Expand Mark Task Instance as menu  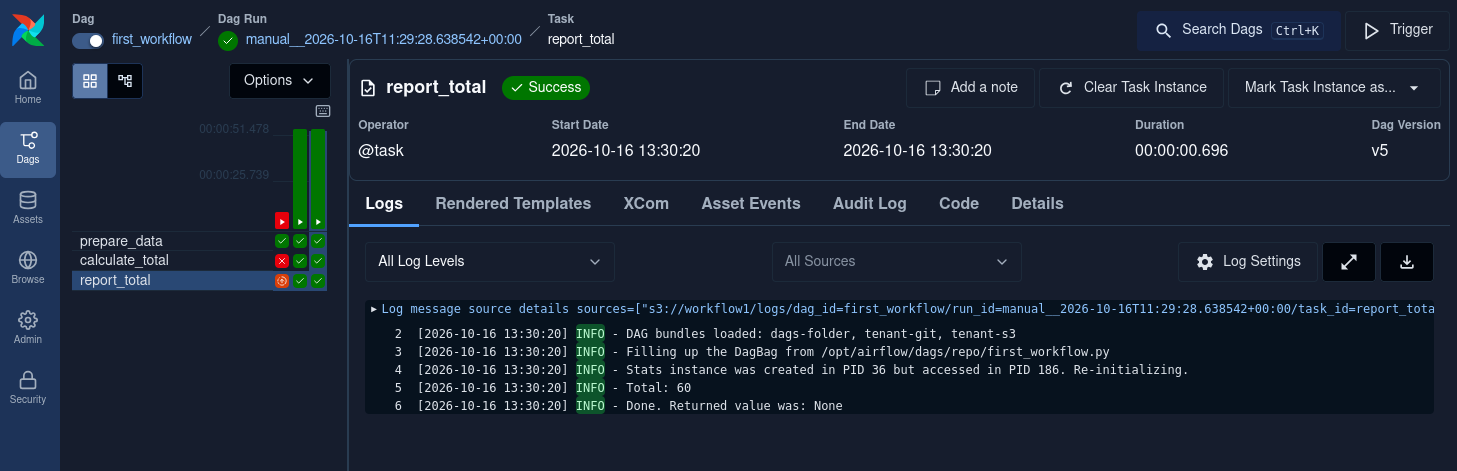(1334, 87)
